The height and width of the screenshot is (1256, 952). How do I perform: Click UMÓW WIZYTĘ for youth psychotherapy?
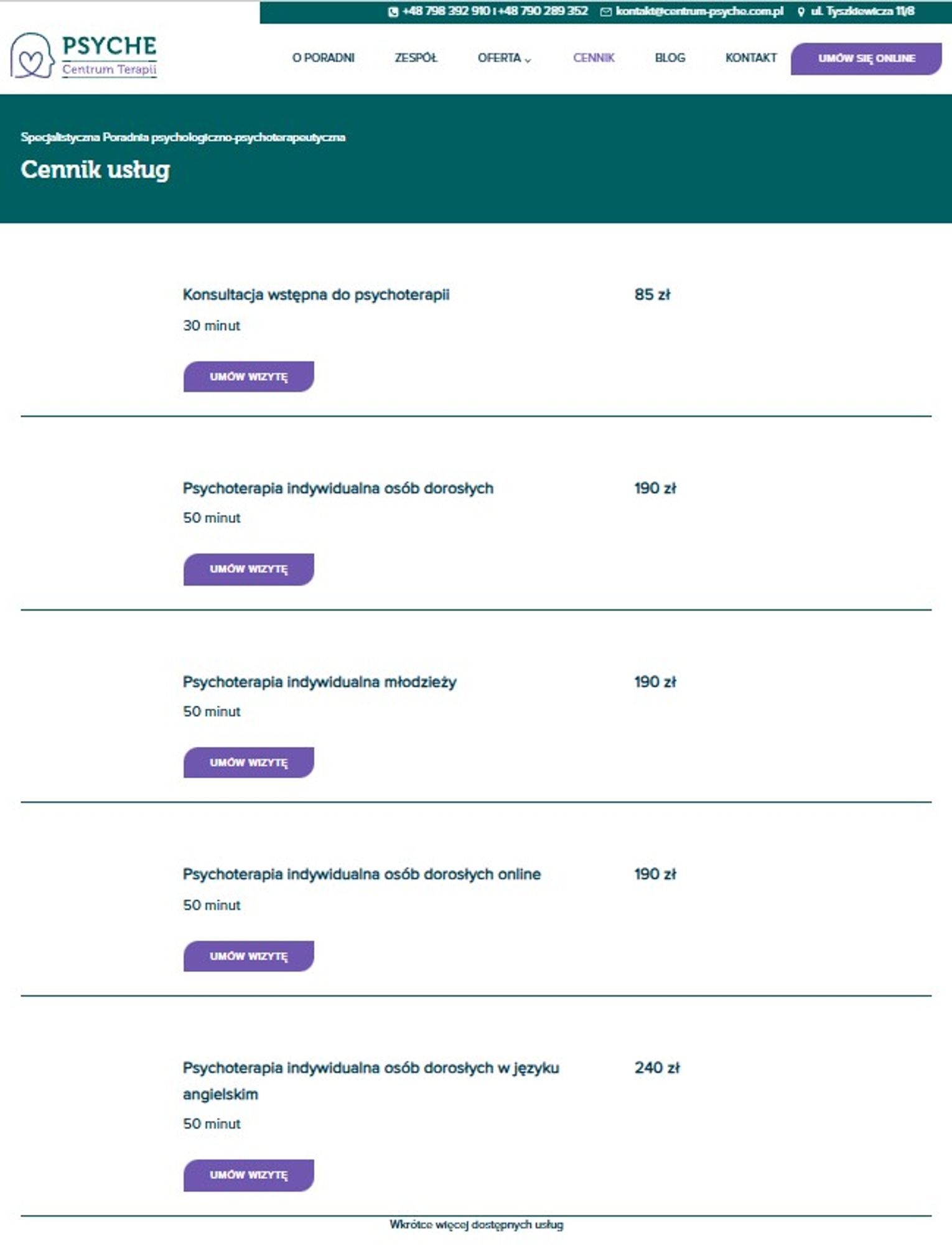tap(248, 762)
